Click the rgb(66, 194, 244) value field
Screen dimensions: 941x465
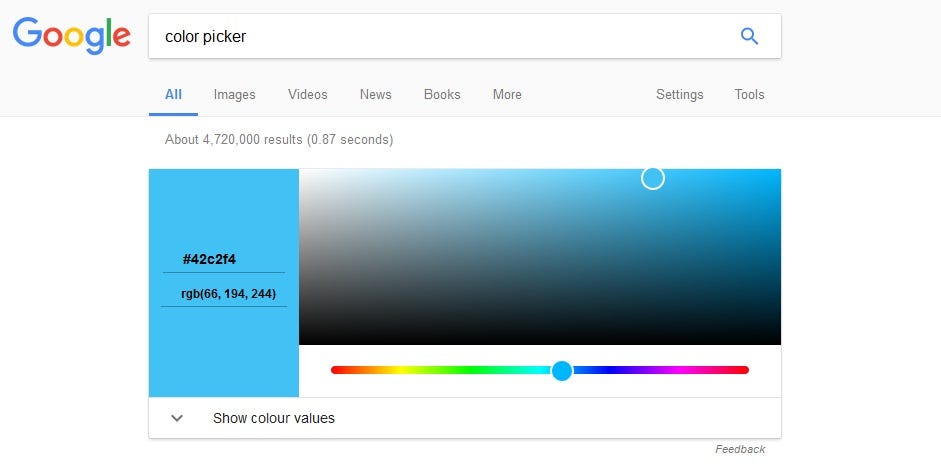pyautogui.click(x=224, y=295)
